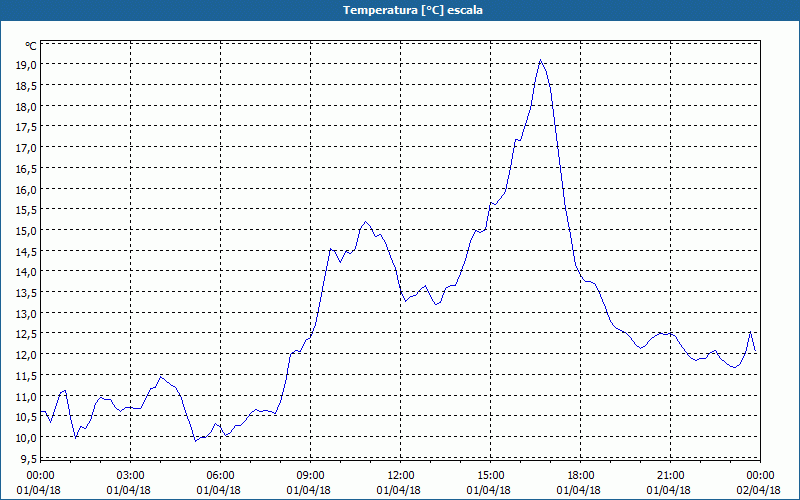This screenshot has width=800, height=500.
Task: Choose the 10,5 y-axis value
Action: pyautogui.click(x=26, y=417)
